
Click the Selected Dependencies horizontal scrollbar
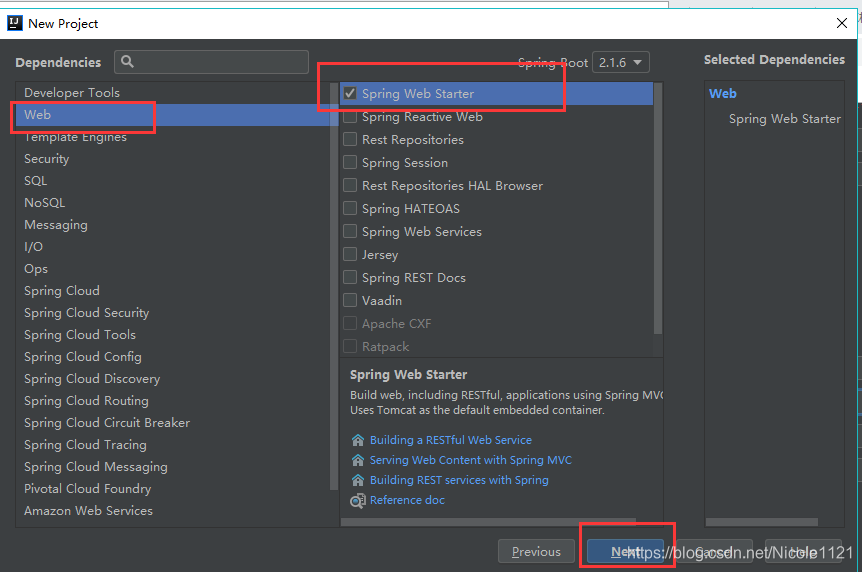[762, 522]
